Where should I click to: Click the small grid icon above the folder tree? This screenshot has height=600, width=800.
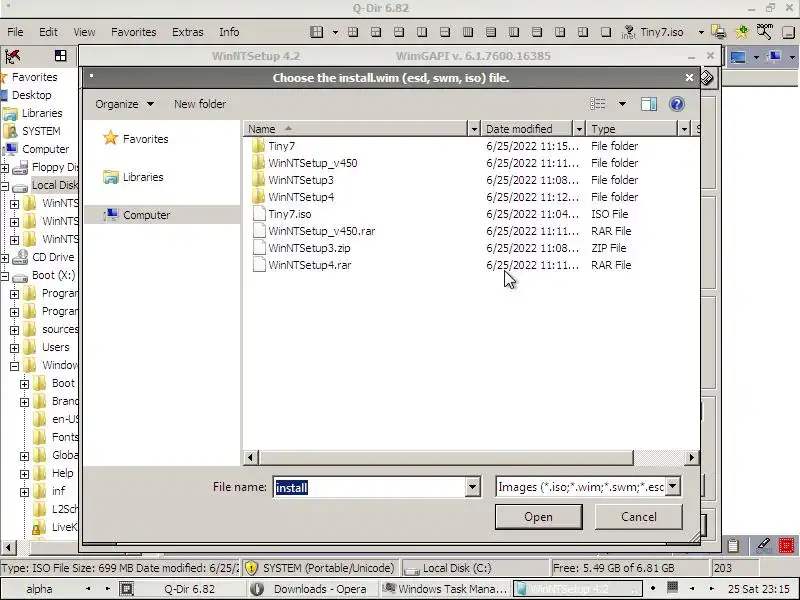tap(60, 56)
